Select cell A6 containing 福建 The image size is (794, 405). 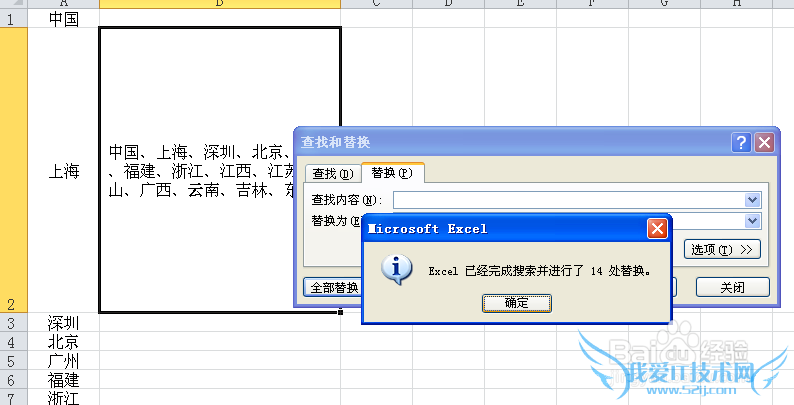(x=63, y=379)
